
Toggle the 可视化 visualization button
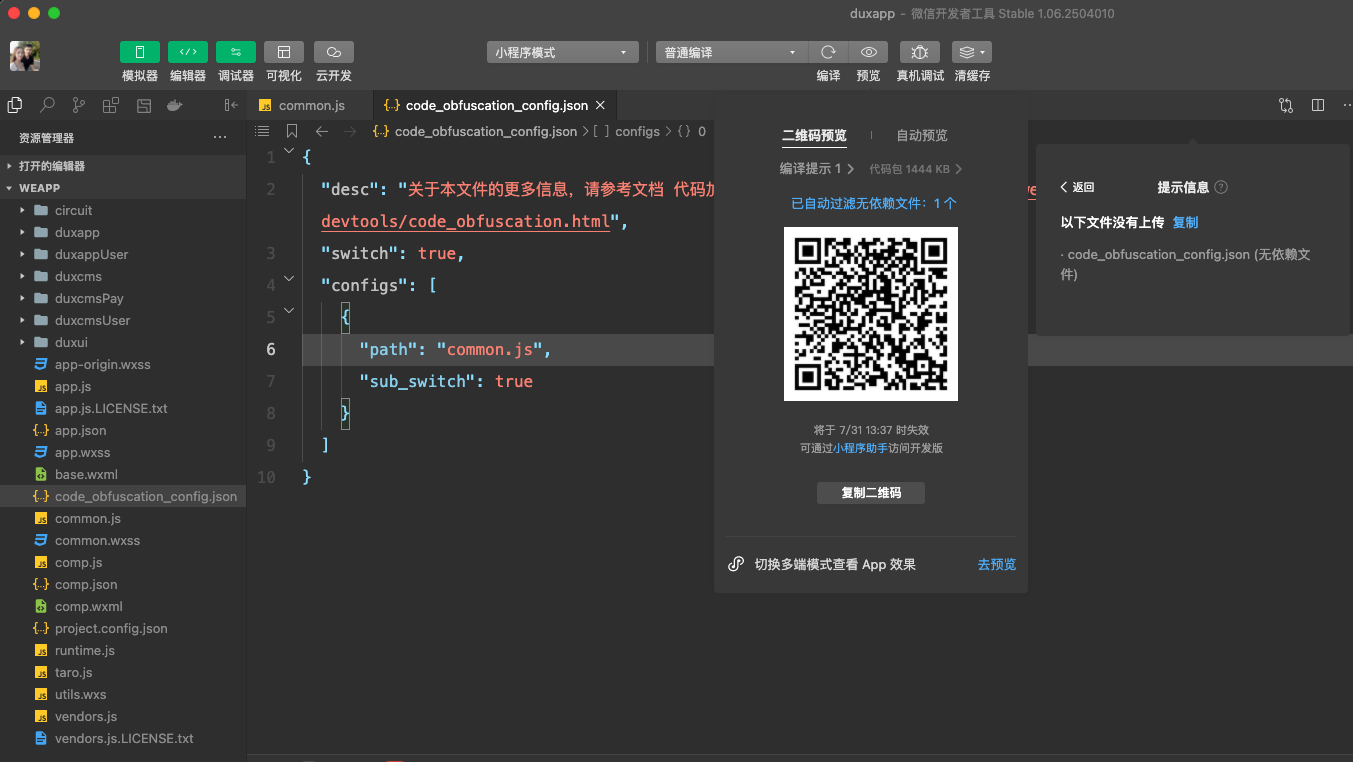coord(284,52)
